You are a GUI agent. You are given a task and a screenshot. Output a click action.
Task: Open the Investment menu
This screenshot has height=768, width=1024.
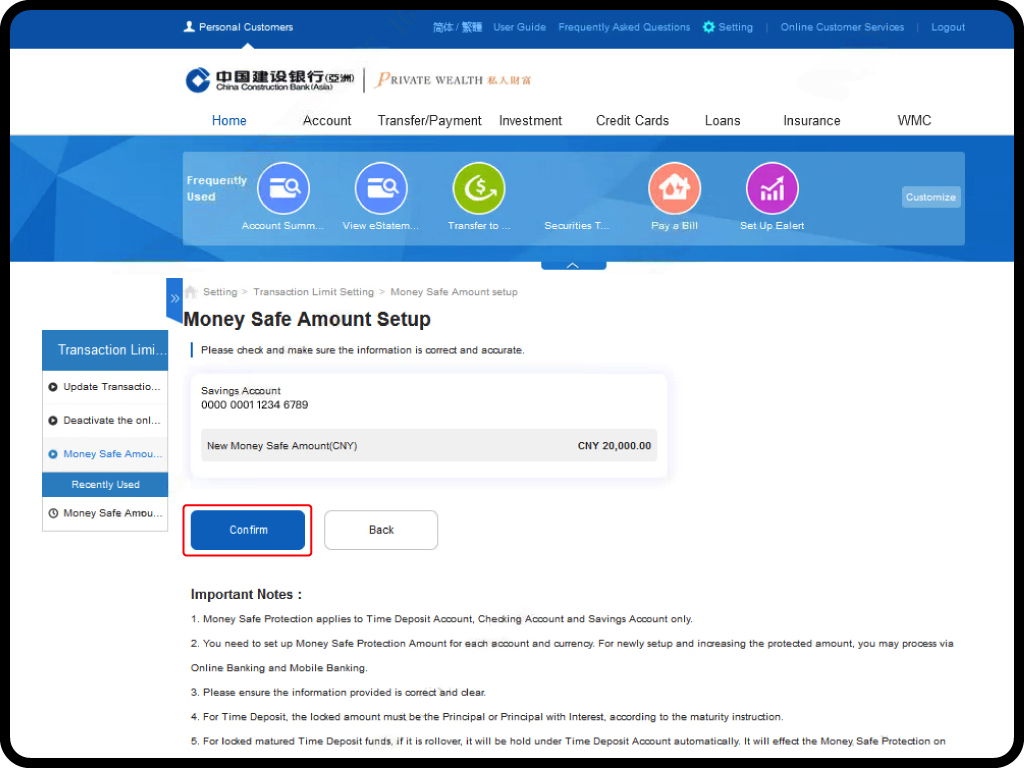530,120
